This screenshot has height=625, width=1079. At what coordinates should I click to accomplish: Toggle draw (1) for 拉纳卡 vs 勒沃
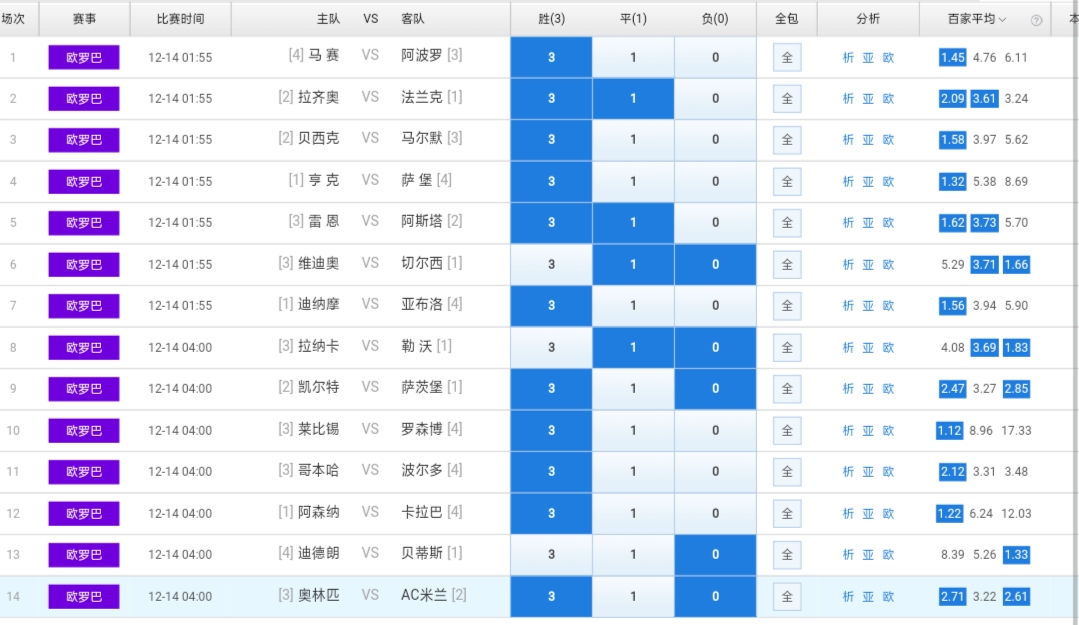coord(633,347)
